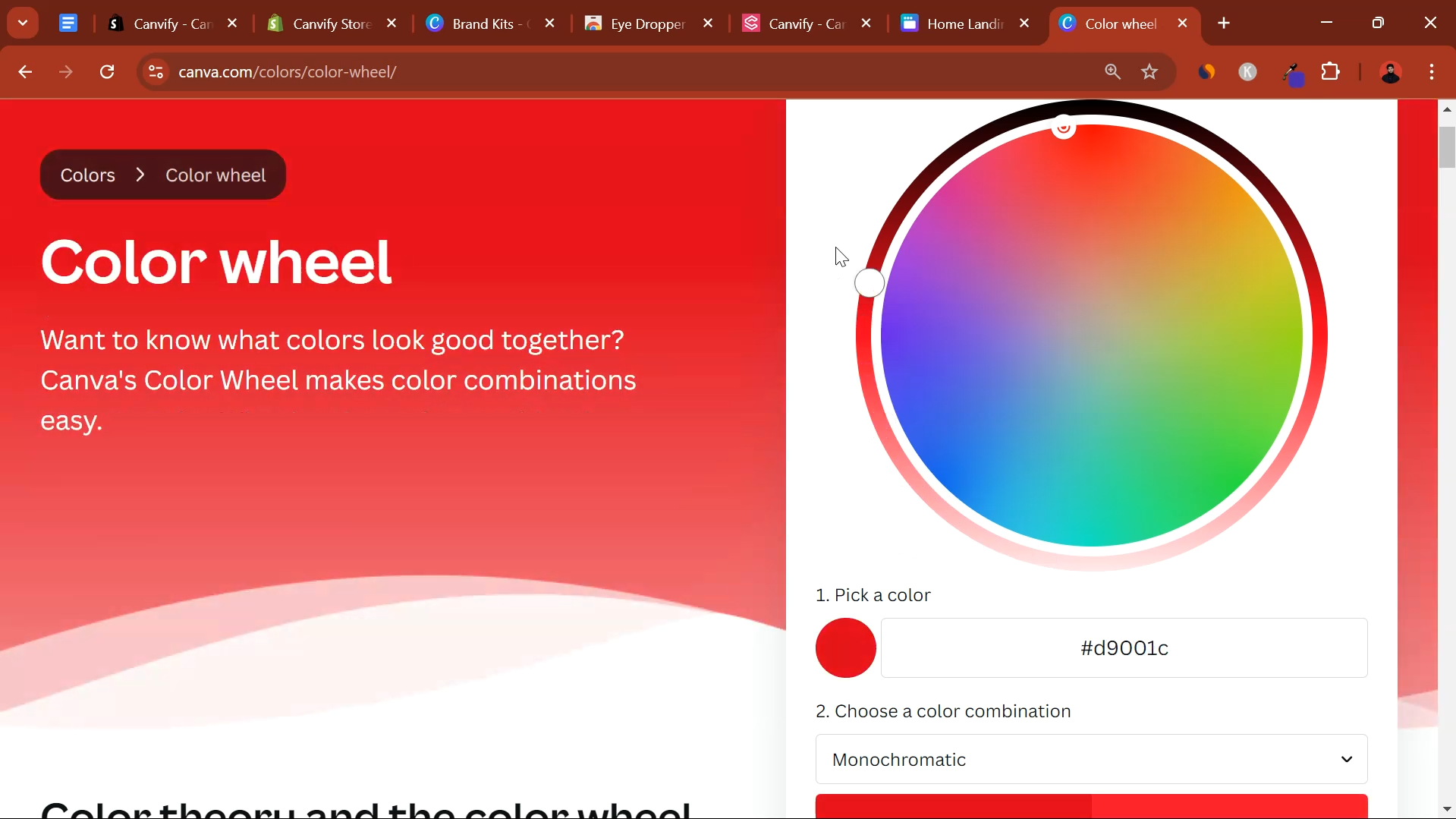Open the Chrome three-dot menu
Viewport: 1456px width, 819px height.
(x=1432, y=72)
